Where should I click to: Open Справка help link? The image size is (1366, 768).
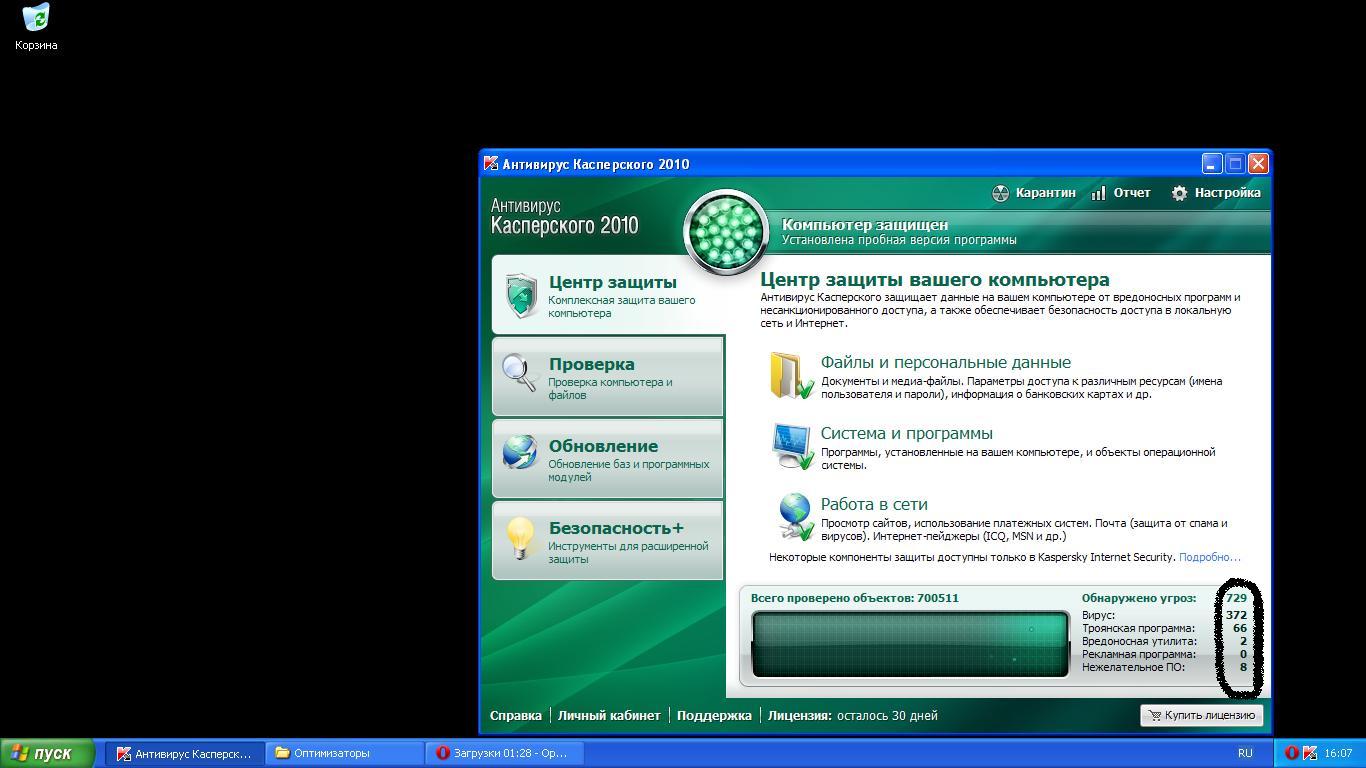click(x=516, y=715)
